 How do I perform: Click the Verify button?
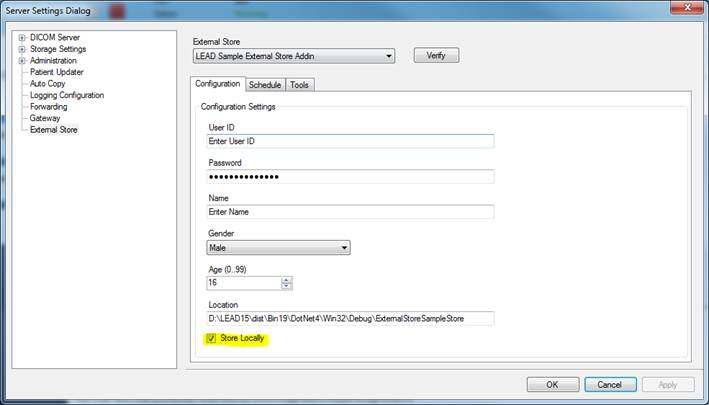(x=435, y=56)
